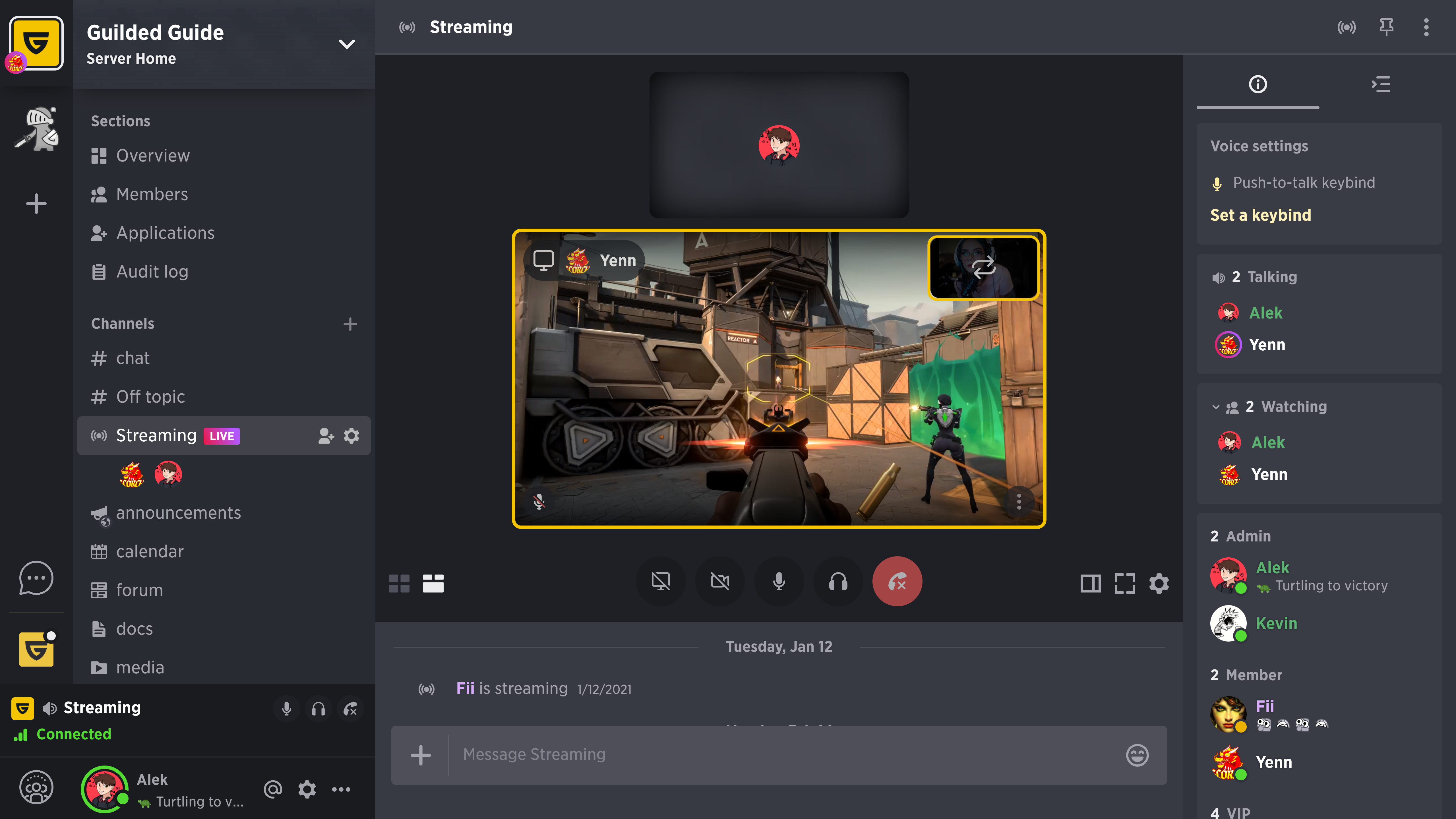
Task: Leave call with red hang-up button
Action: coord(897,581)
